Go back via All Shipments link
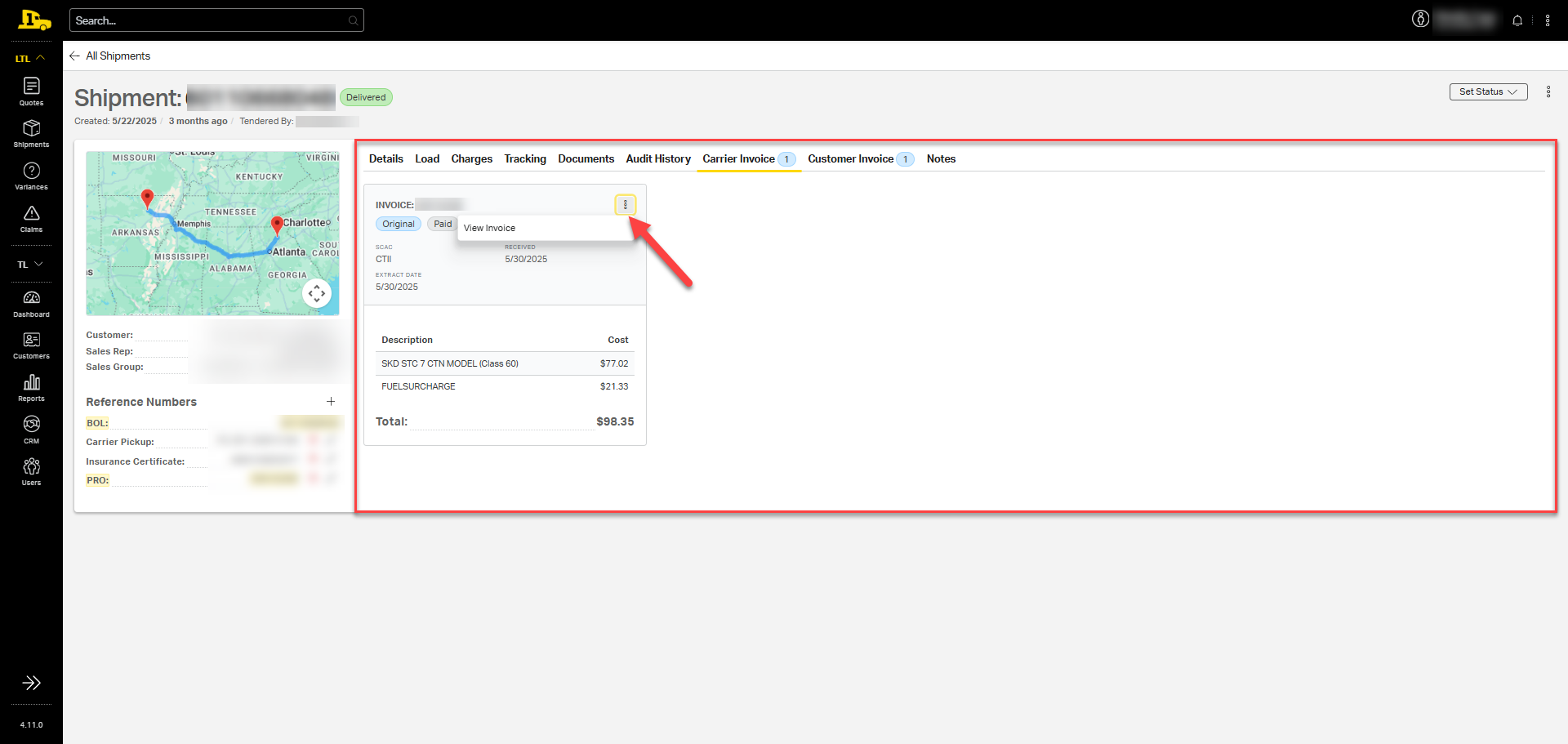The image size is (1568, 744). tap(118, 56)
